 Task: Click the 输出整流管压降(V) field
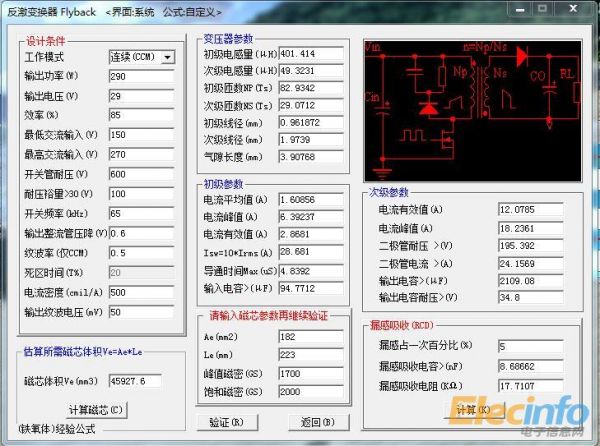click(142, 233)
